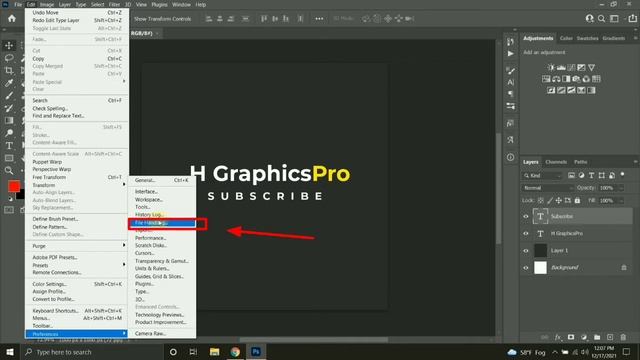
Task: Add a Color Balance adjustment
Action: point(556,79)
